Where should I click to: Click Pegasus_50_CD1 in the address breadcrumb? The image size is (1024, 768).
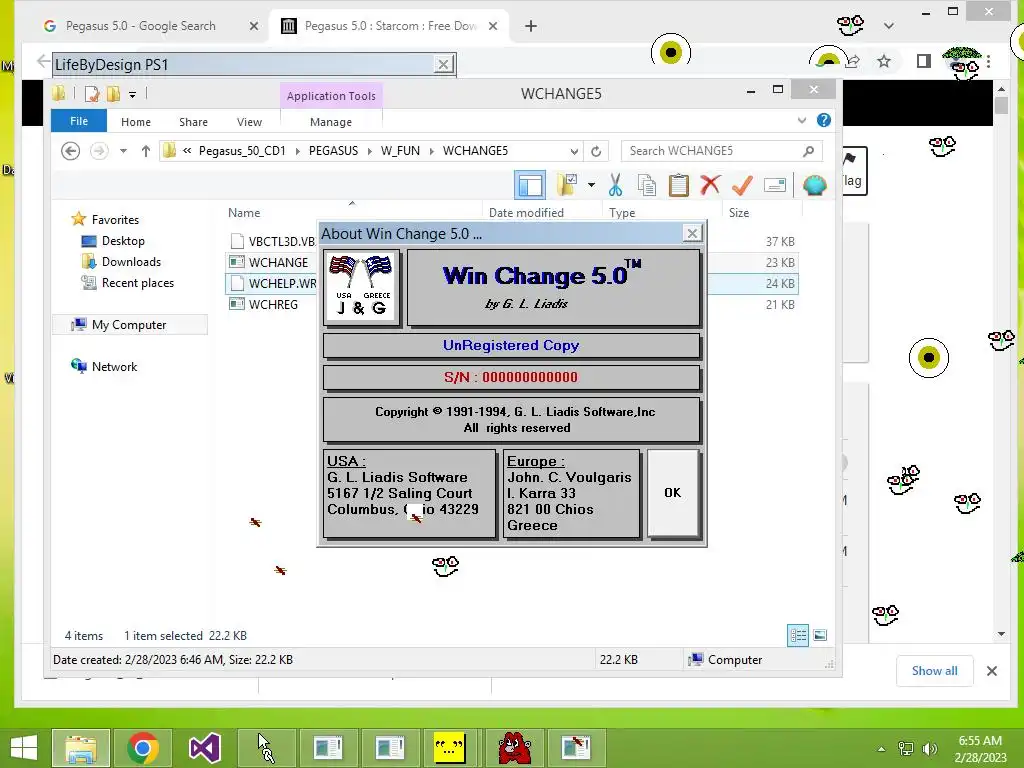pos(242,151)
